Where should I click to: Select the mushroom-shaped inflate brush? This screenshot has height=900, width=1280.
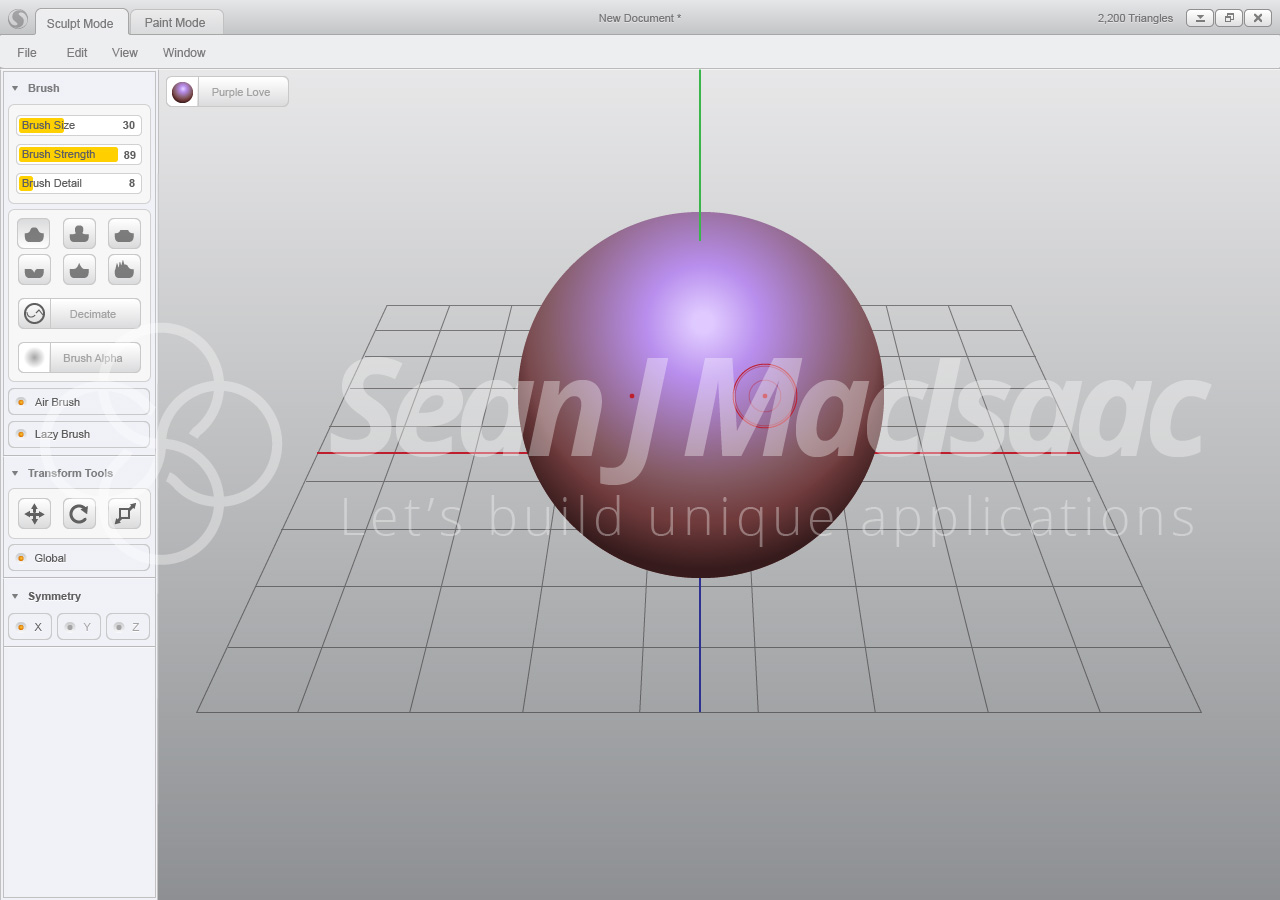(x=79, y=234)
